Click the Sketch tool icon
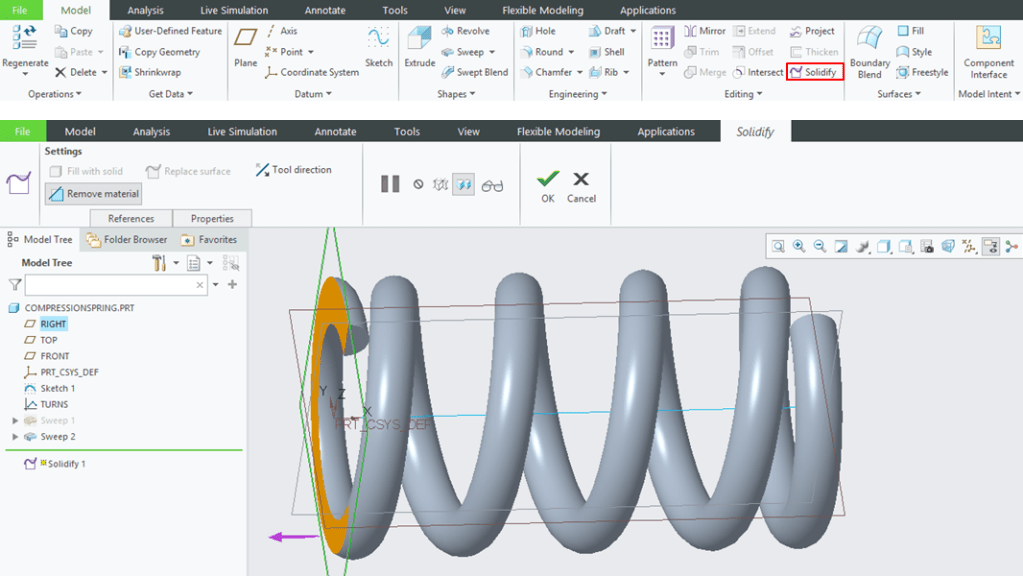The image size is (1023, 576). coord(378,47)
